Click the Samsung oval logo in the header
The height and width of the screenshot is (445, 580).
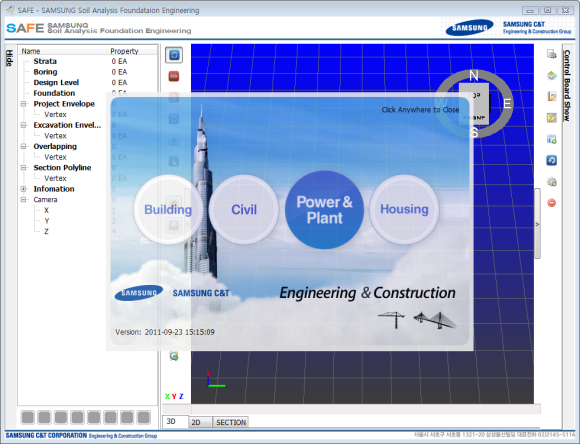(x=469, y=28)
